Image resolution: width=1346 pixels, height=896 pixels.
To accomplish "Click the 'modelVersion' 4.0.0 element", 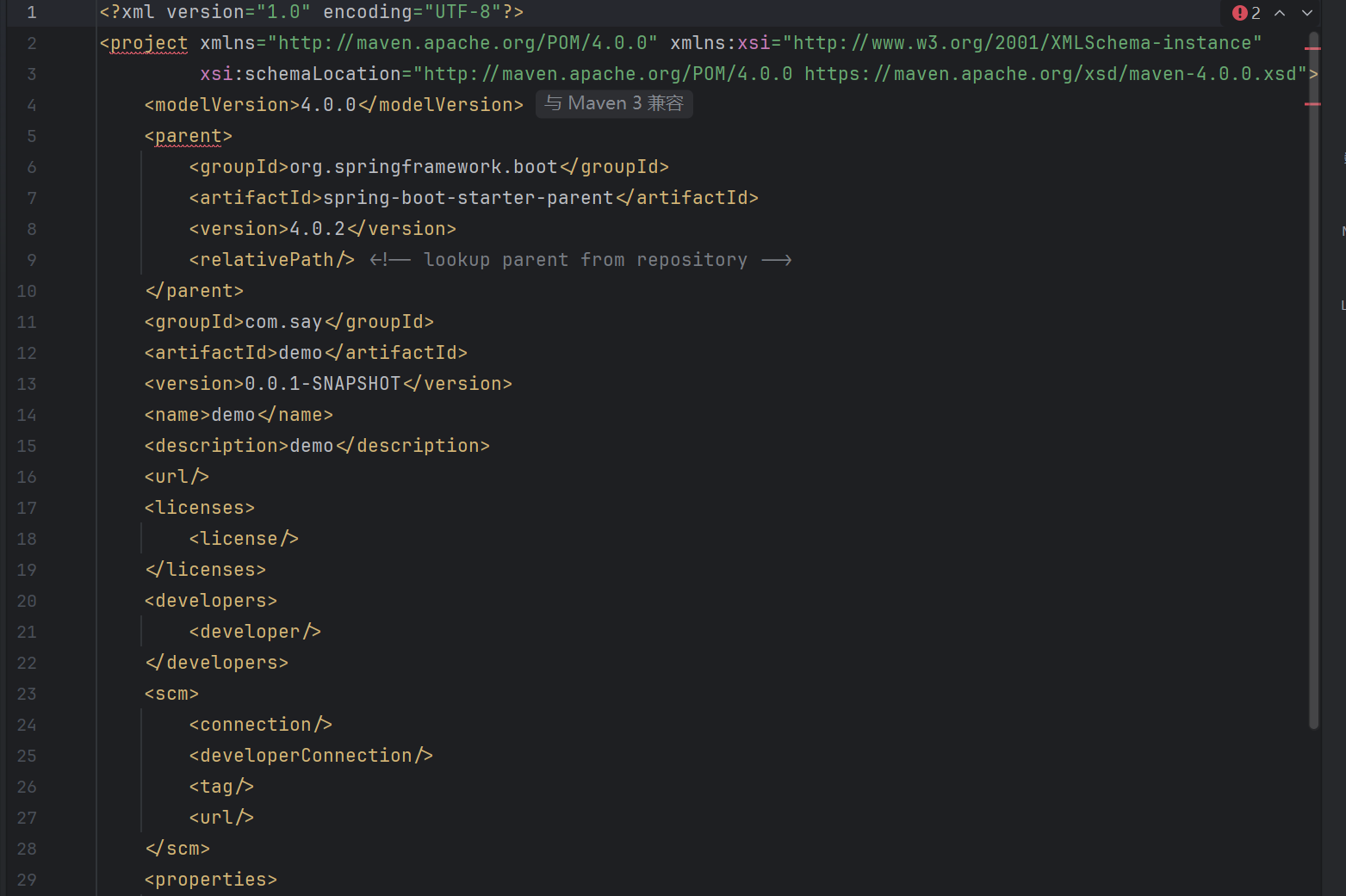I will point(334,105).
